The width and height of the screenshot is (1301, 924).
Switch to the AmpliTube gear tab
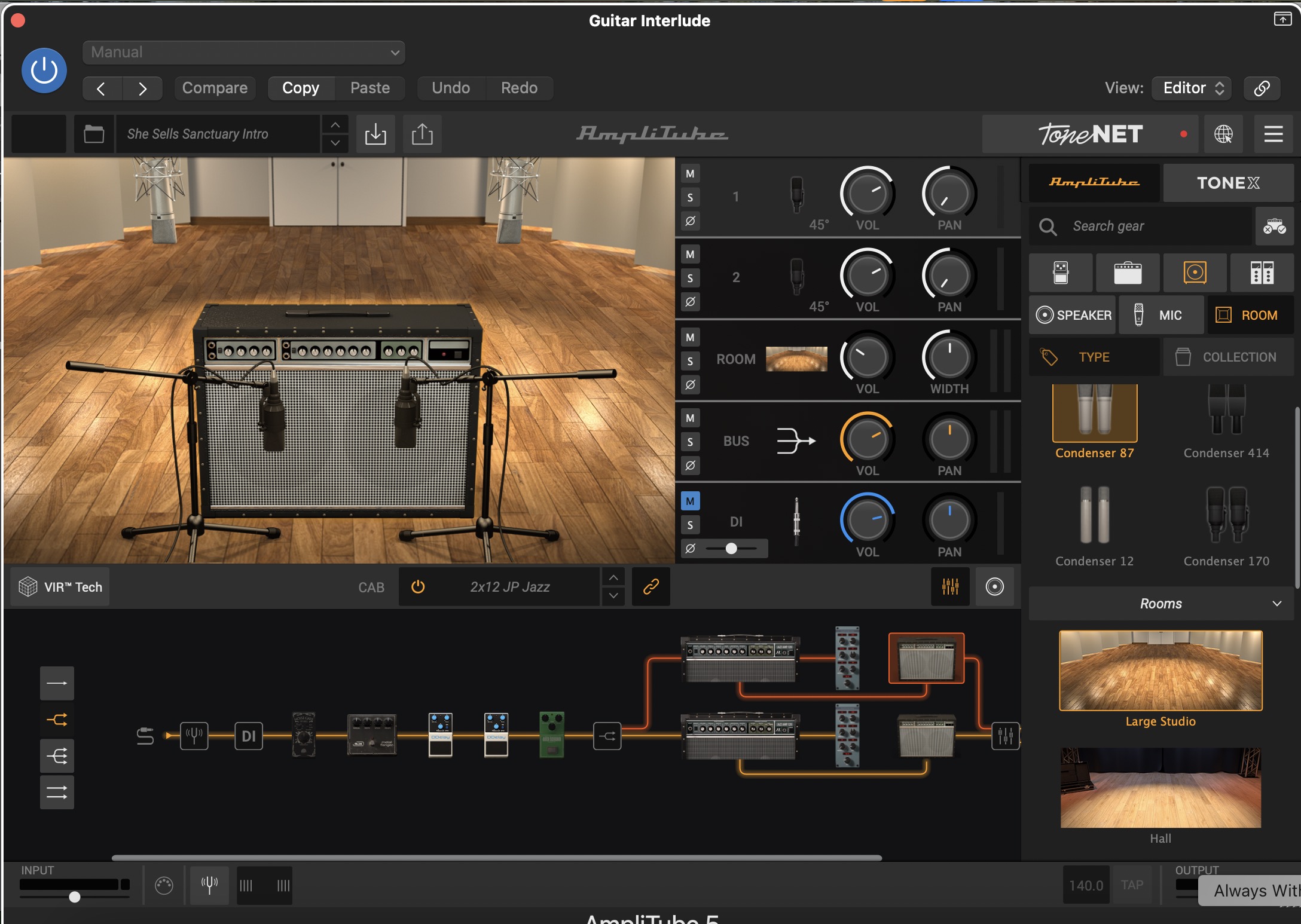click(x=1094, y=182)
